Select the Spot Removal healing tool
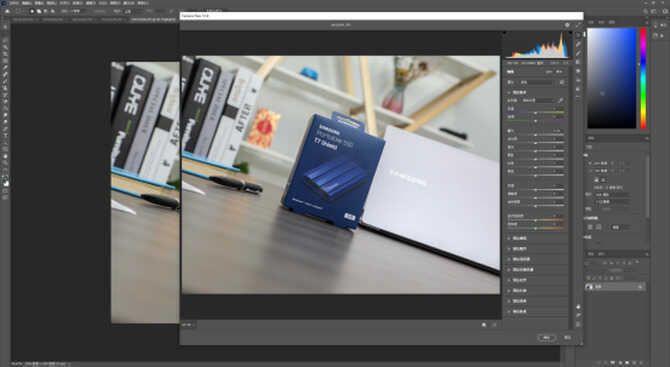Image resolution: width=670 pixels, height=367 pixels. (x=579, y=53)
